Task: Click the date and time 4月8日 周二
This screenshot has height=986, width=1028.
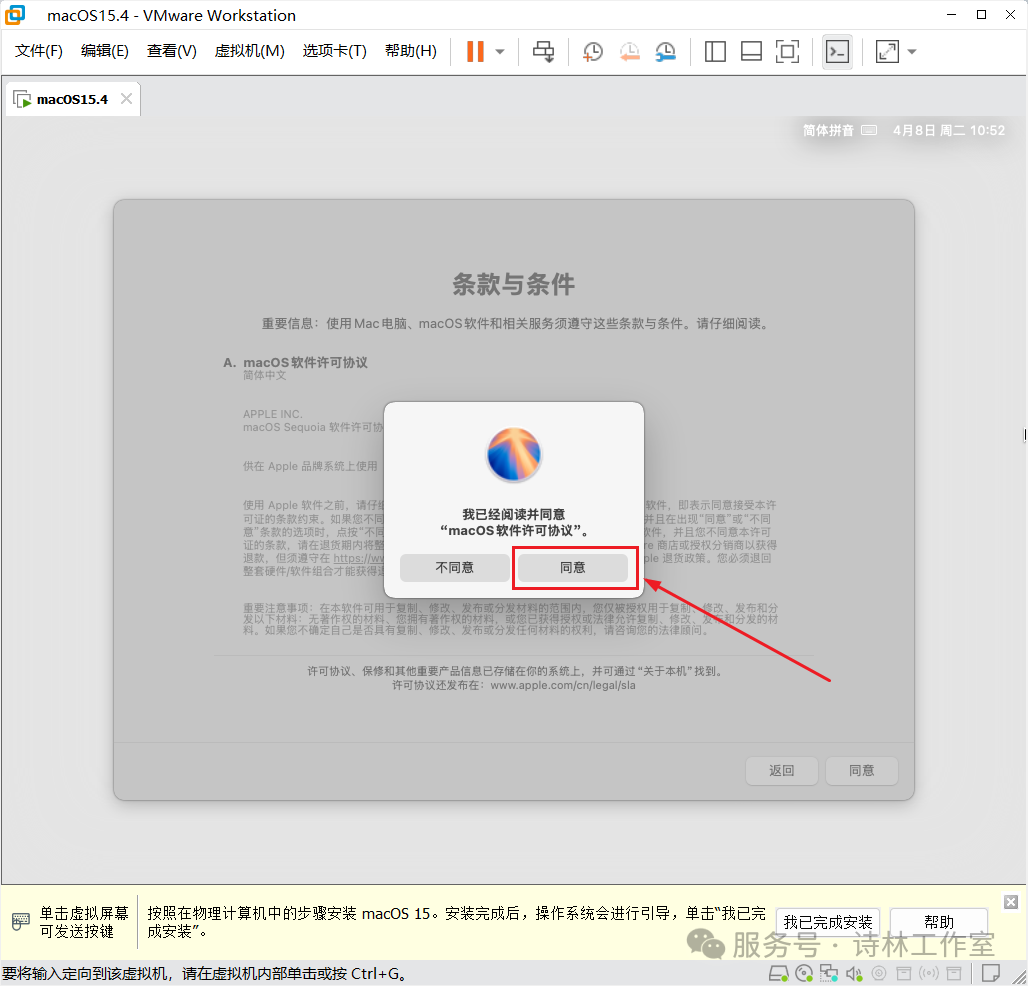Action: pyautogui.click(x=949, y=130)
